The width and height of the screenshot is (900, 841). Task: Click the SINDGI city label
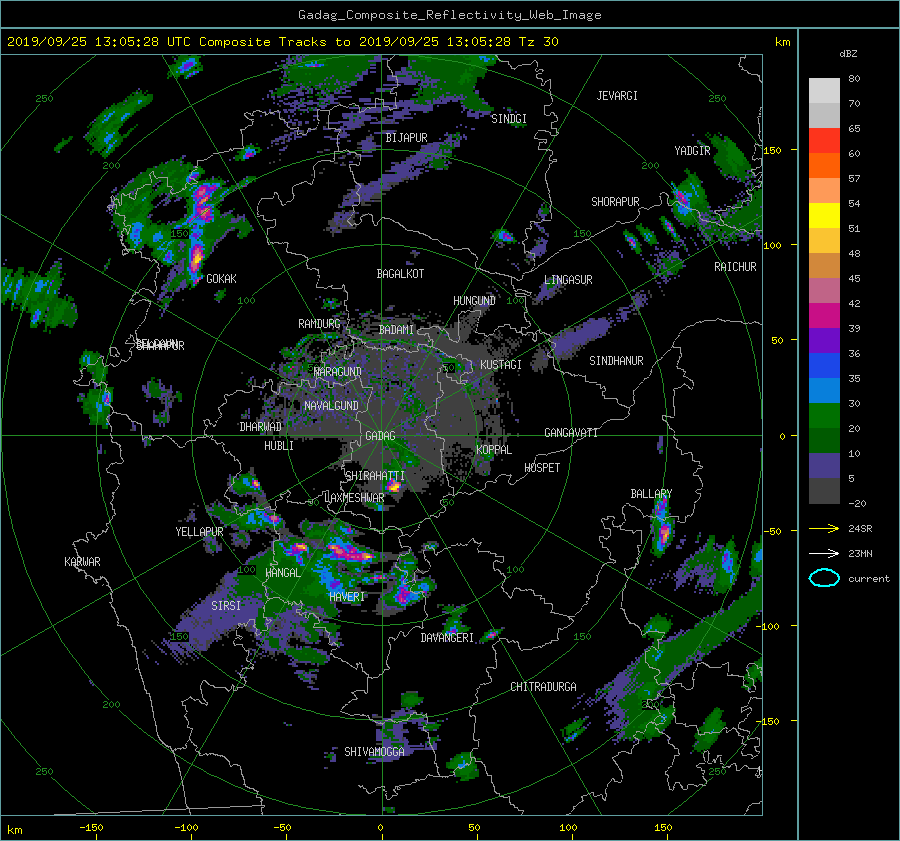point(509,119)
